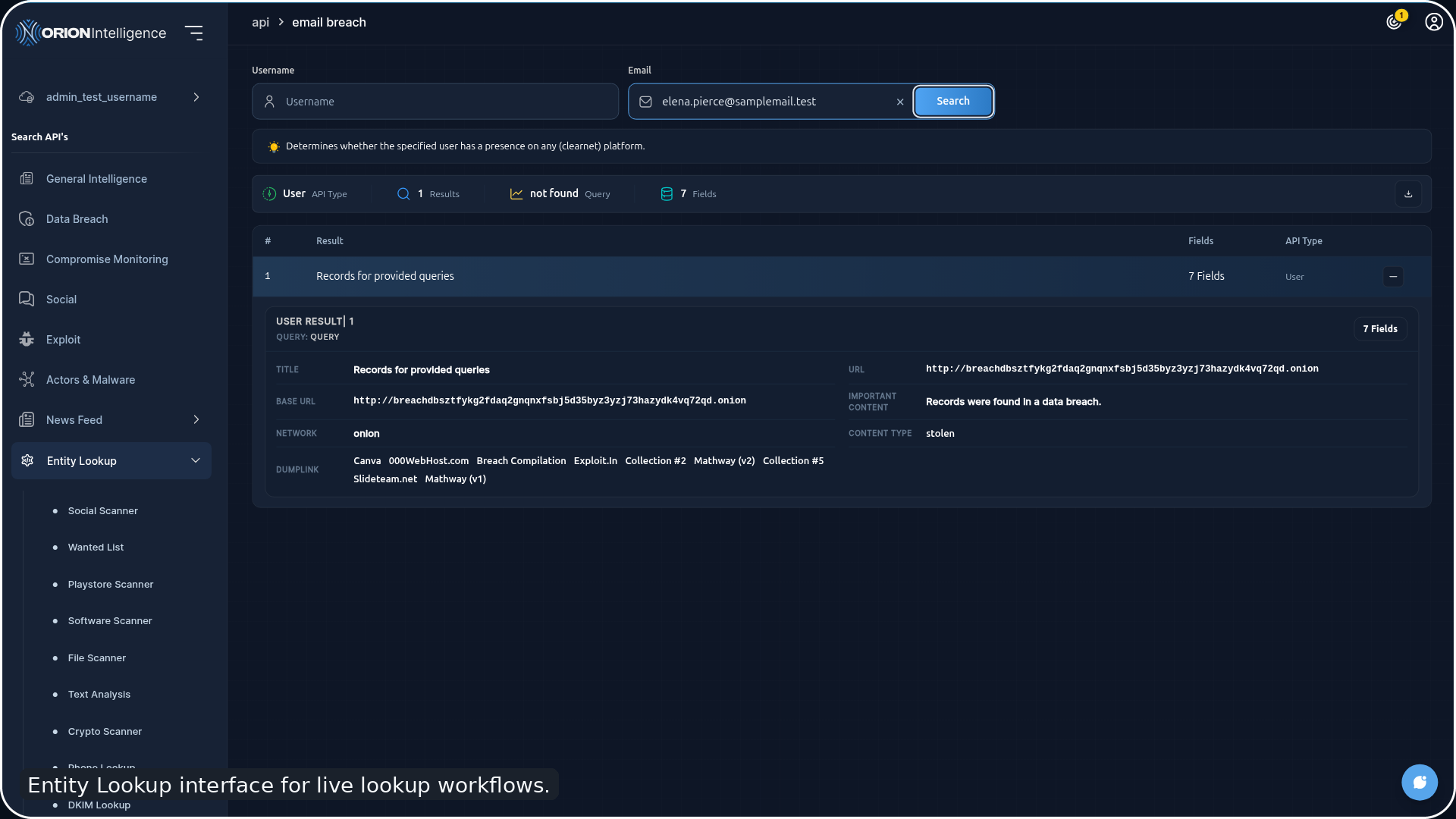The image size is (1456, 819).
Task: Click the User API Type icon
Action: pyautogui.click(x=269, y=194)
